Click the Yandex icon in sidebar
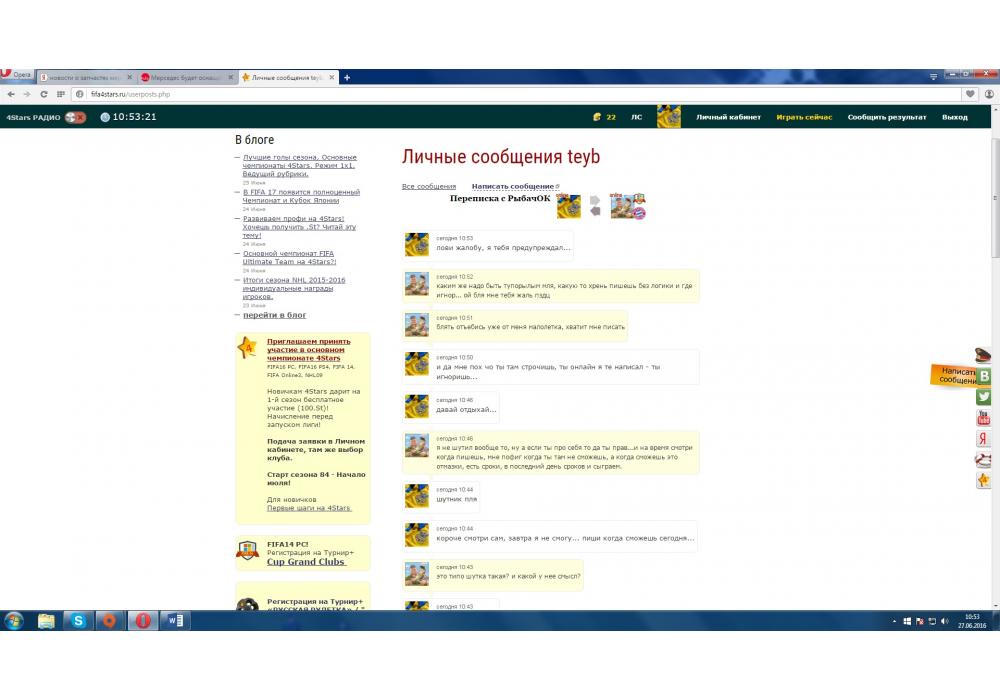This screenshot has height=700, width=1000. [x=984, y=439]
